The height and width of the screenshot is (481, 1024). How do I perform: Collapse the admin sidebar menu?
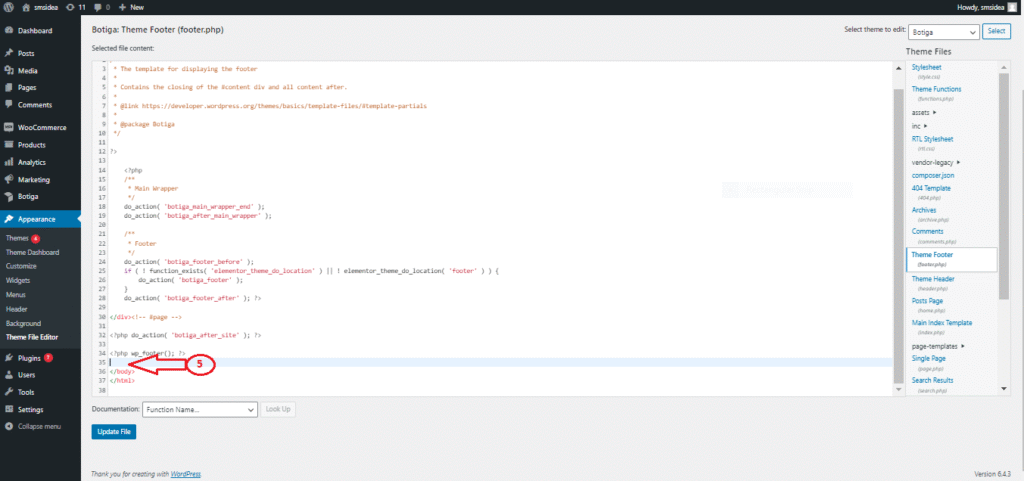click(38, 426)
